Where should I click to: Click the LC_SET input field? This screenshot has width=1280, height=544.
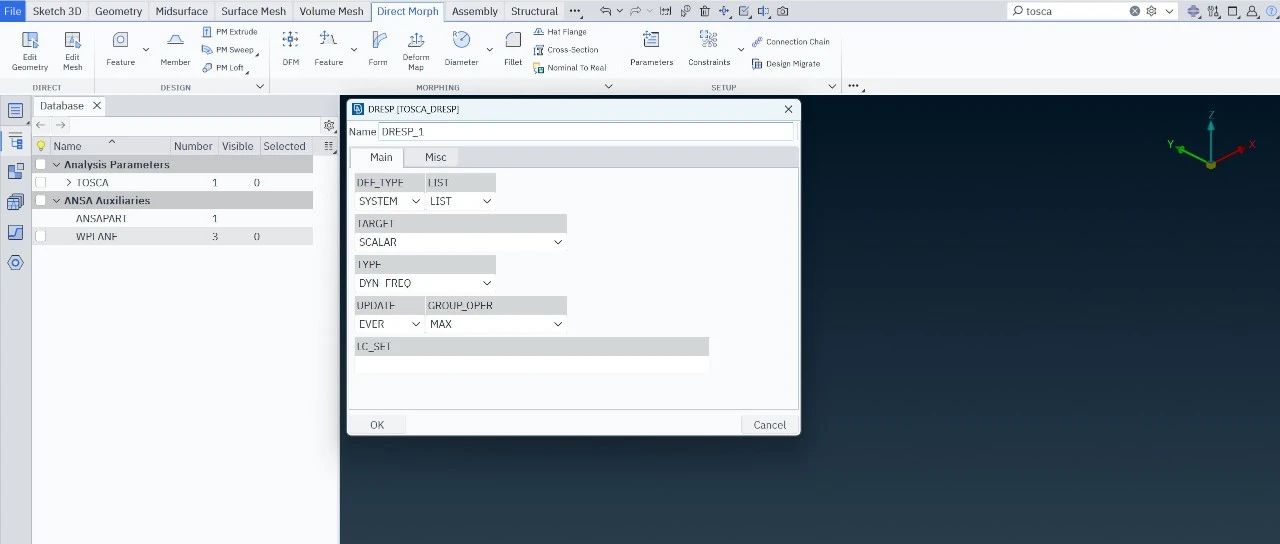click(531, 365)
